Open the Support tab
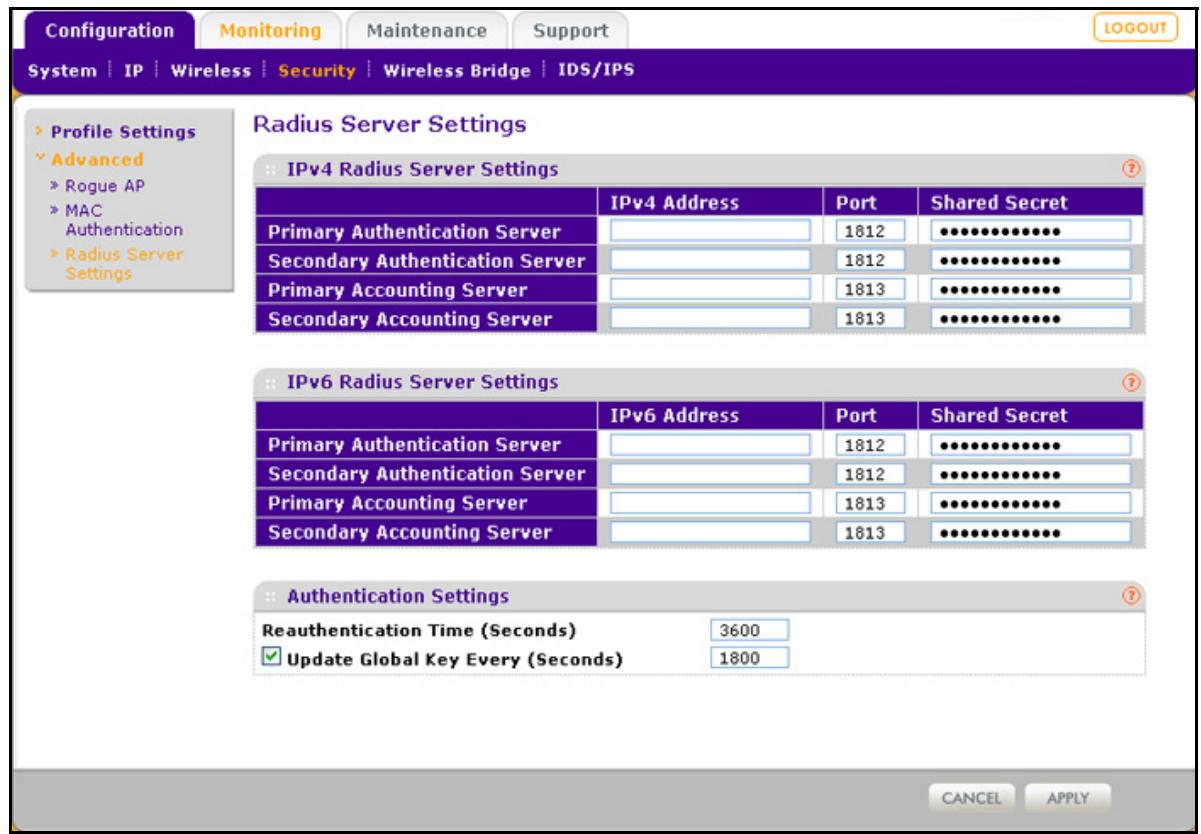The height and width of the screenshot is (834, 1201). [x=570, y=30]
